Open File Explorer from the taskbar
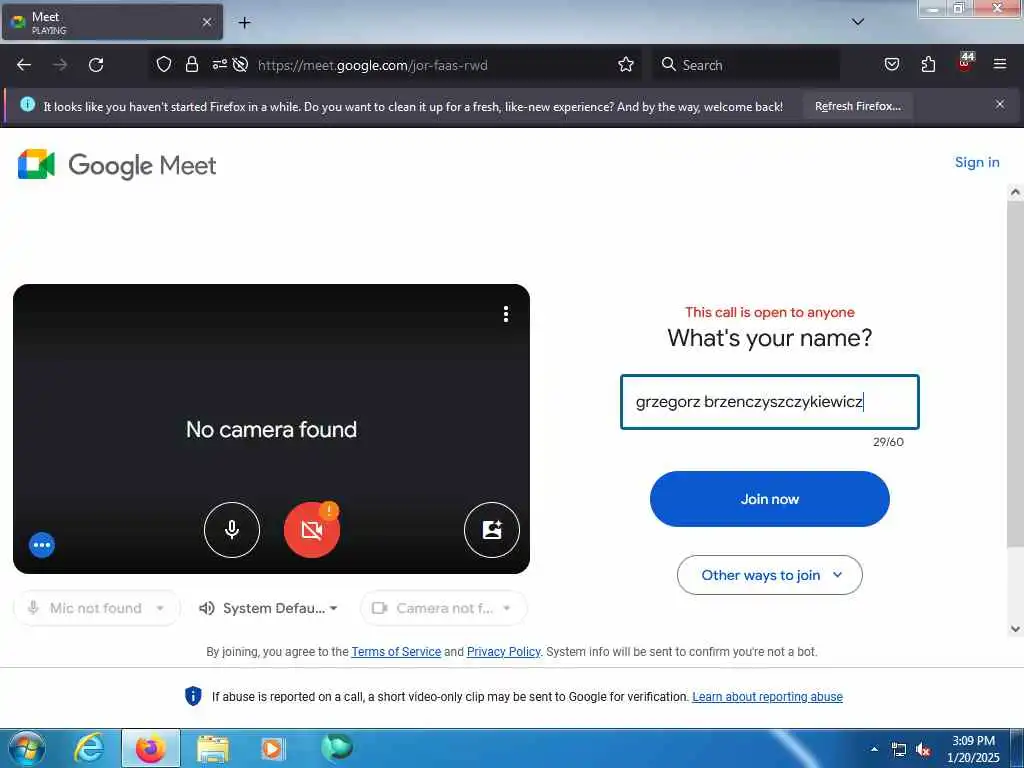The width and height of the screenshot is (1024, 768). (x=213, y=748)
